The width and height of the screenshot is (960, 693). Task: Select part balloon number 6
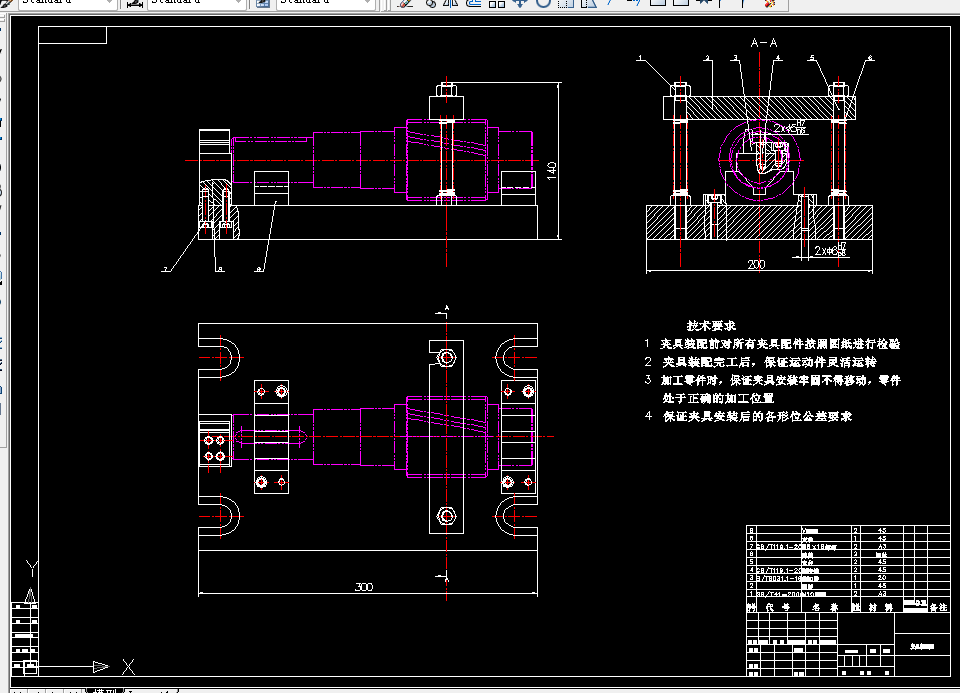tap(870, 58)
